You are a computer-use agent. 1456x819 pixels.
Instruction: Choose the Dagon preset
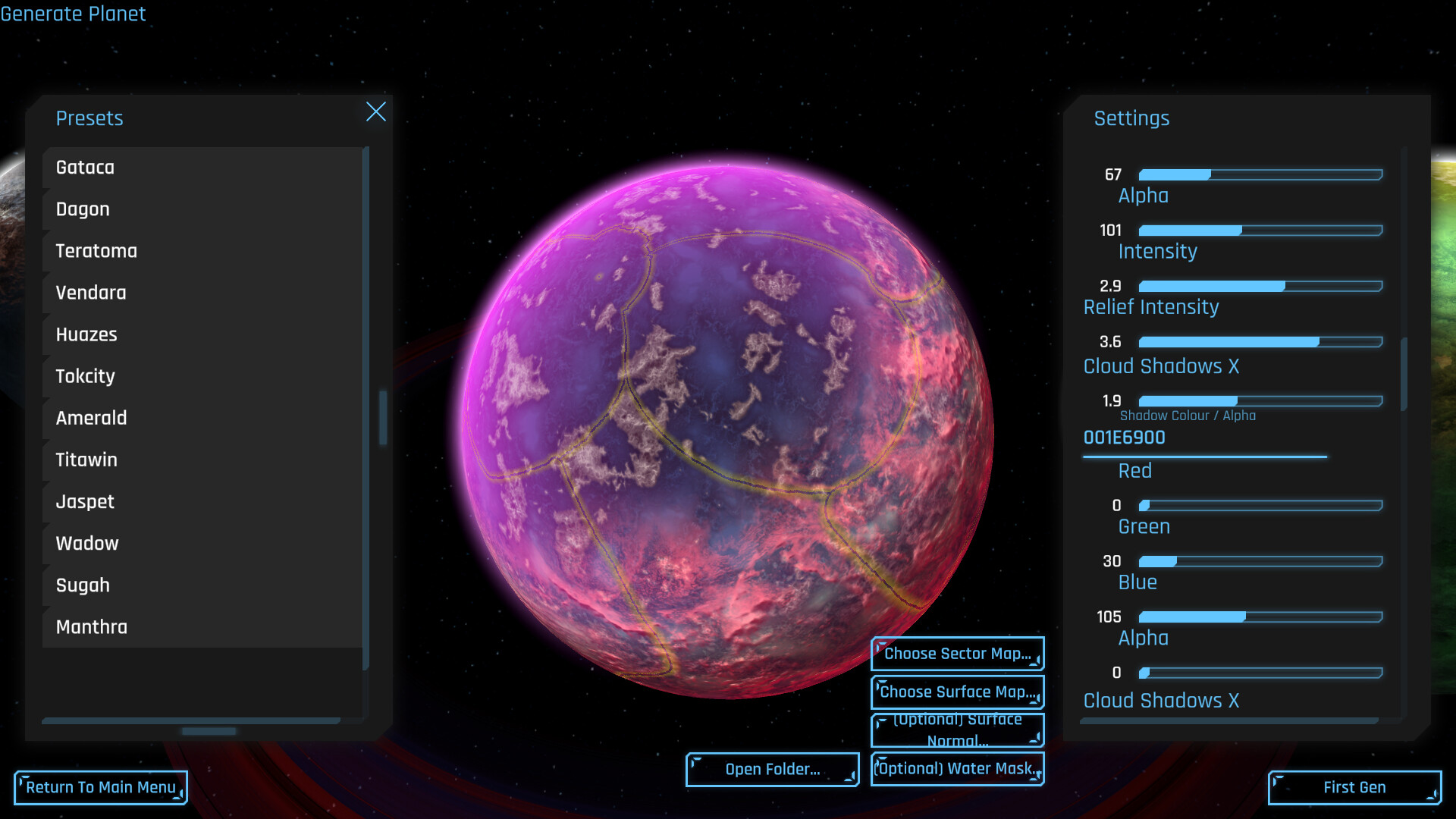tap(82, 209)
